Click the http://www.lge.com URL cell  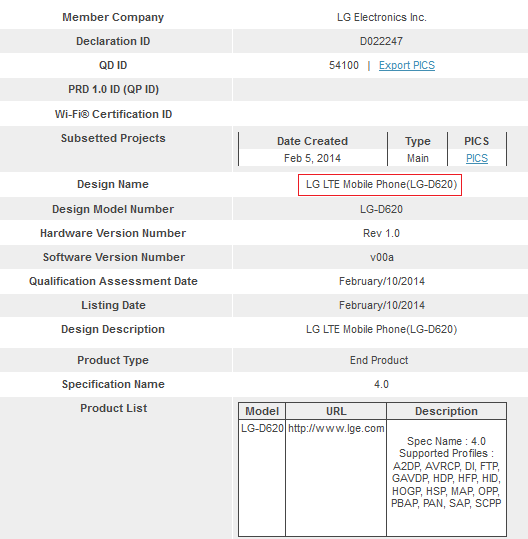pos(336,429)
